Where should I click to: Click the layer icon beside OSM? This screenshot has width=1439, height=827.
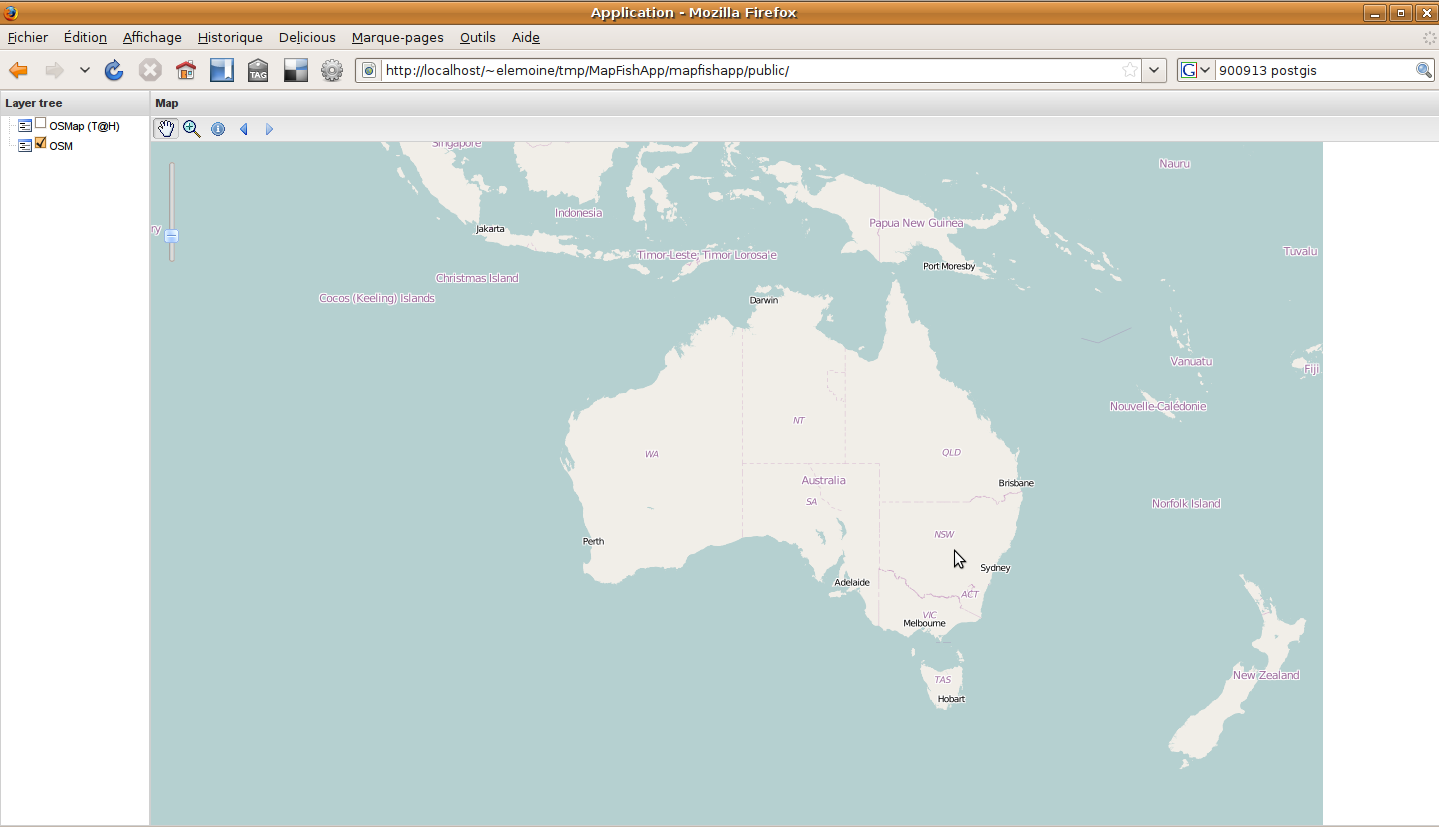25,146
